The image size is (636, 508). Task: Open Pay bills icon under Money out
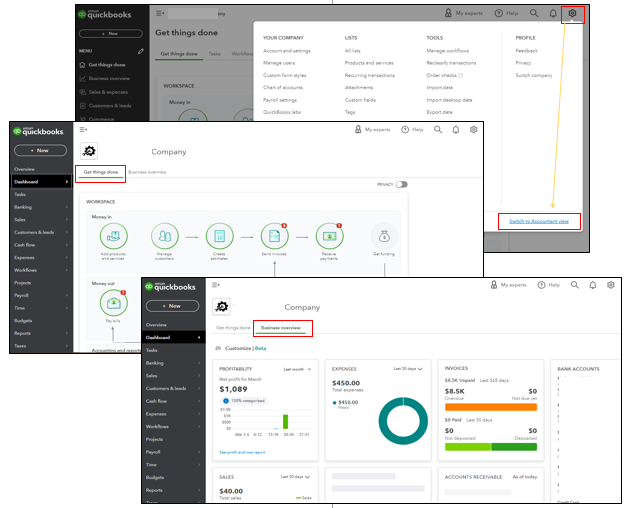(x=114, y=303)
